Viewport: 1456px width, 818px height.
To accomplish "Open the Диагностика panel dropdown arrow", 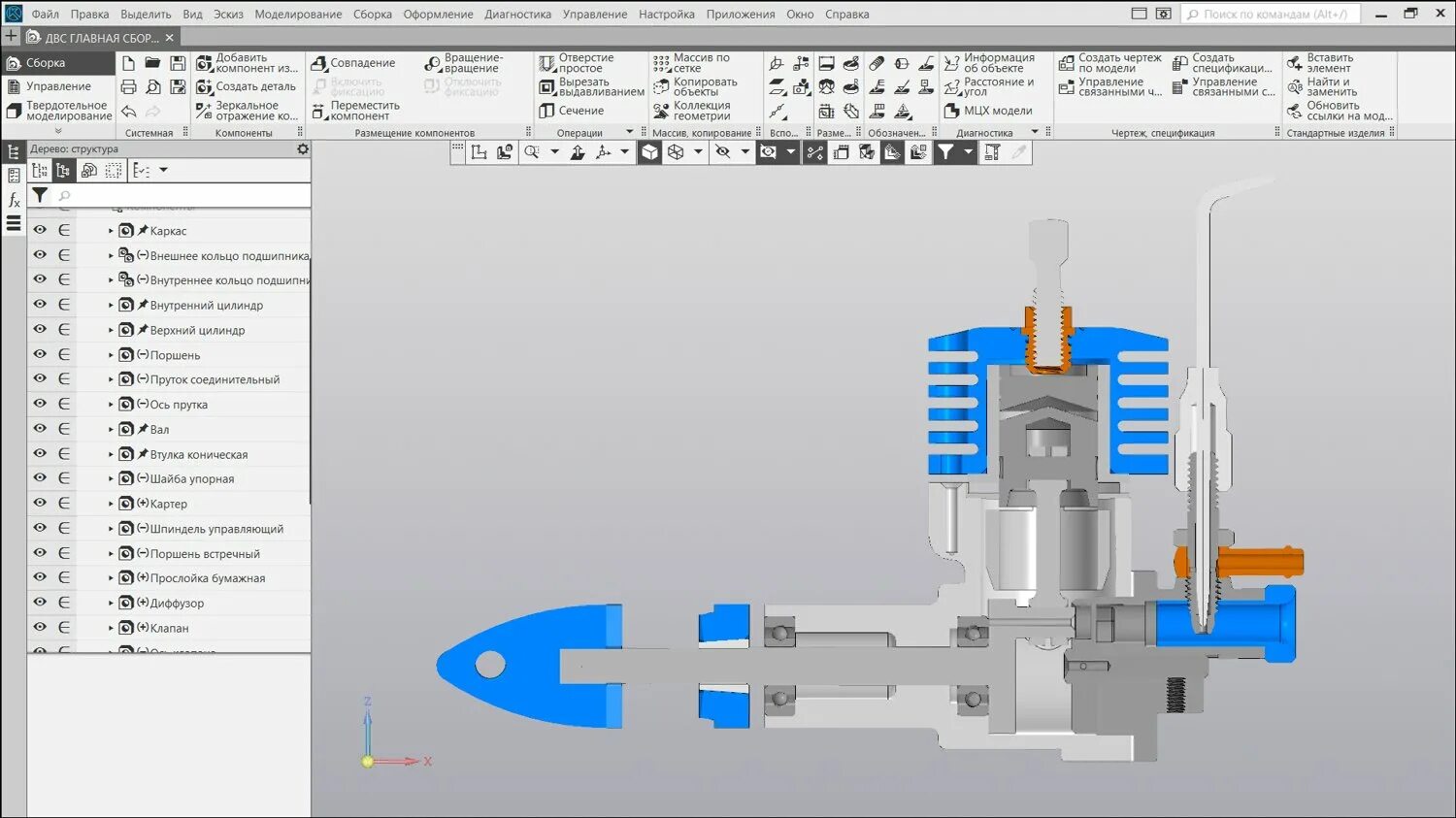I will pyautogui.click(x=1035, y=132).
